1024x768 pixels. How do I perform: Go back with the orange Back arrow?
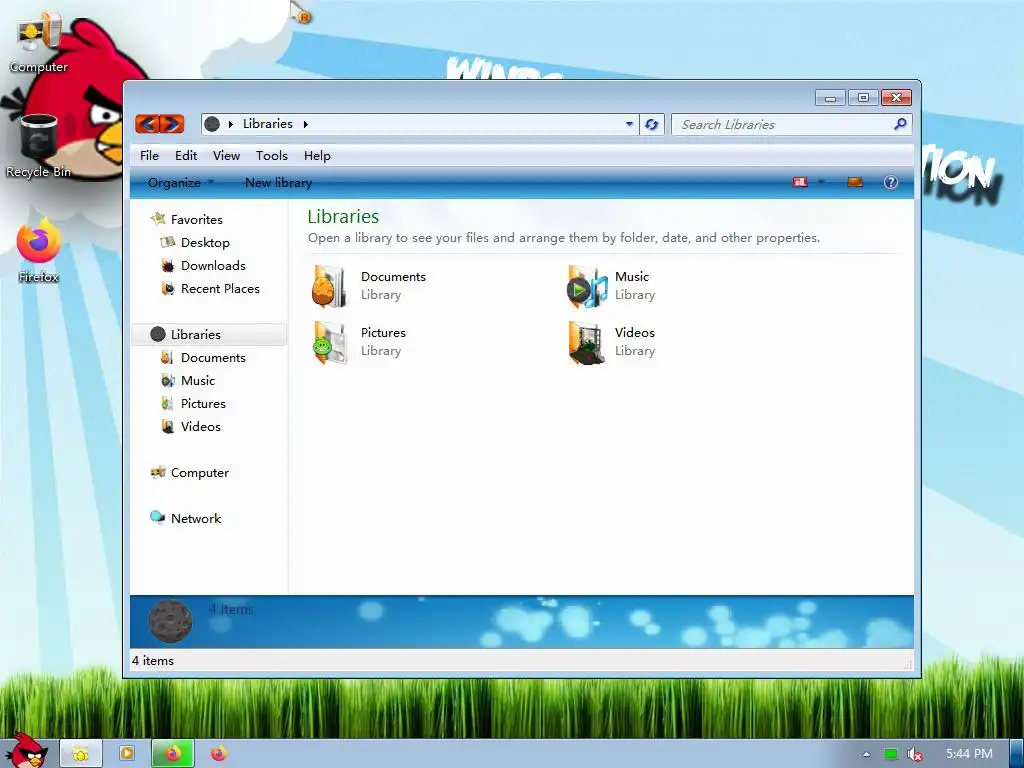click(x=148, y=123)
